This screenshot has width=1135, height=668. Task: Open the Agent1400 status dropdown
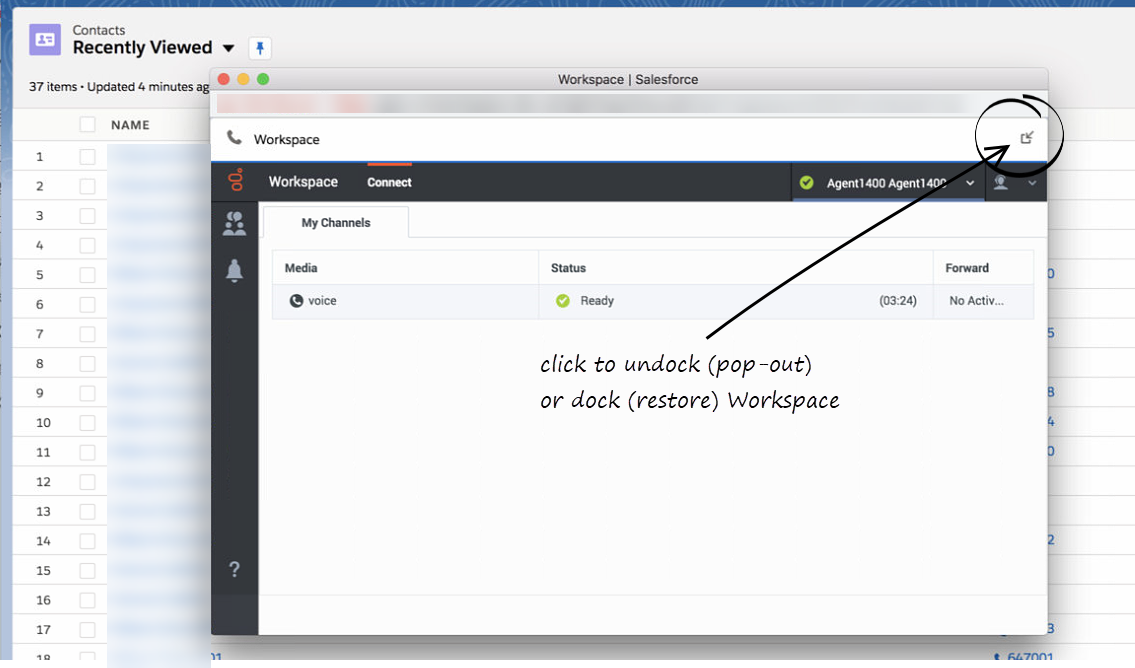[969, 183]
